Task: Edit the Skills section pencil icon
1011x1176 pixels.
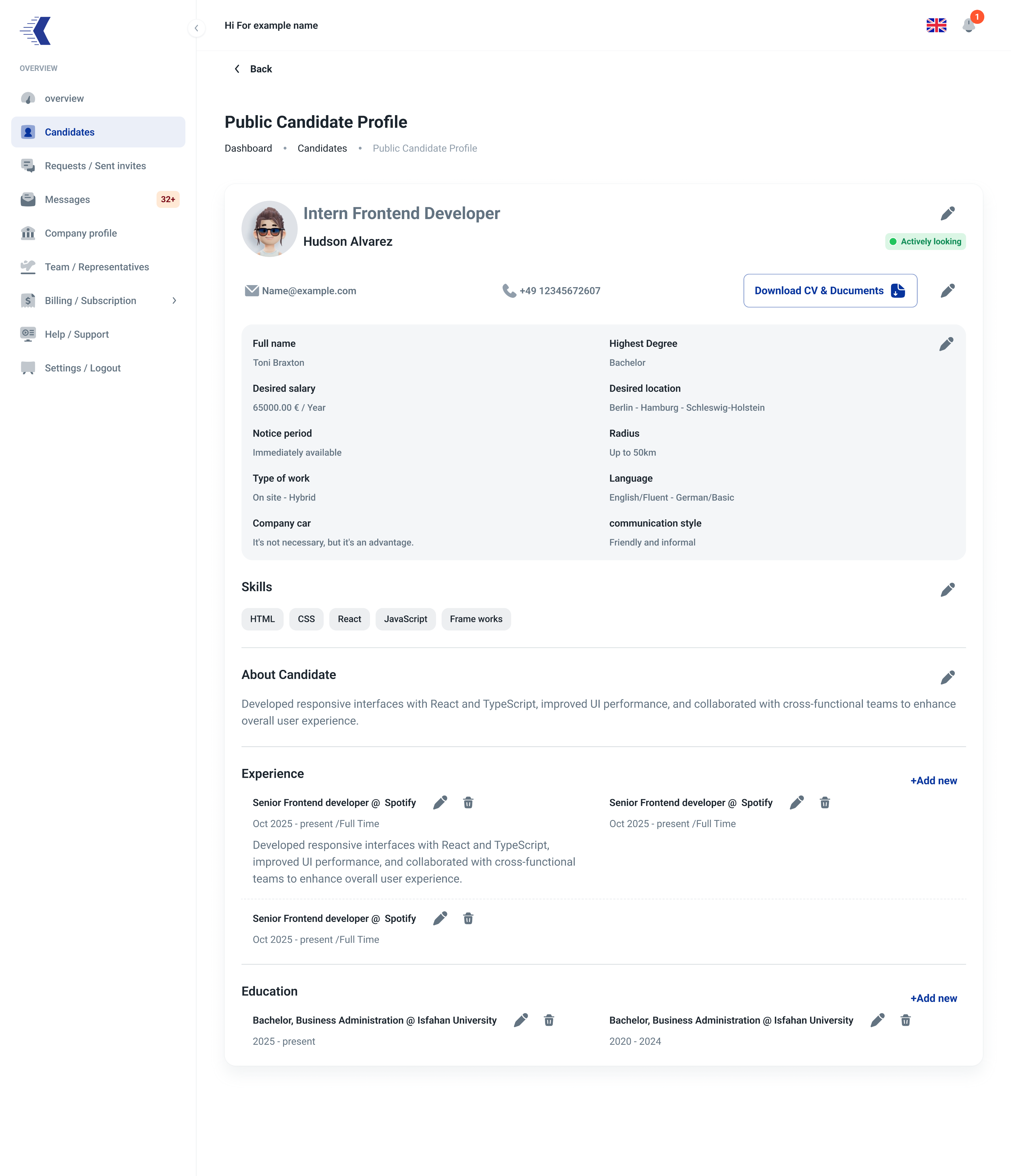Action: coord(948,590)
